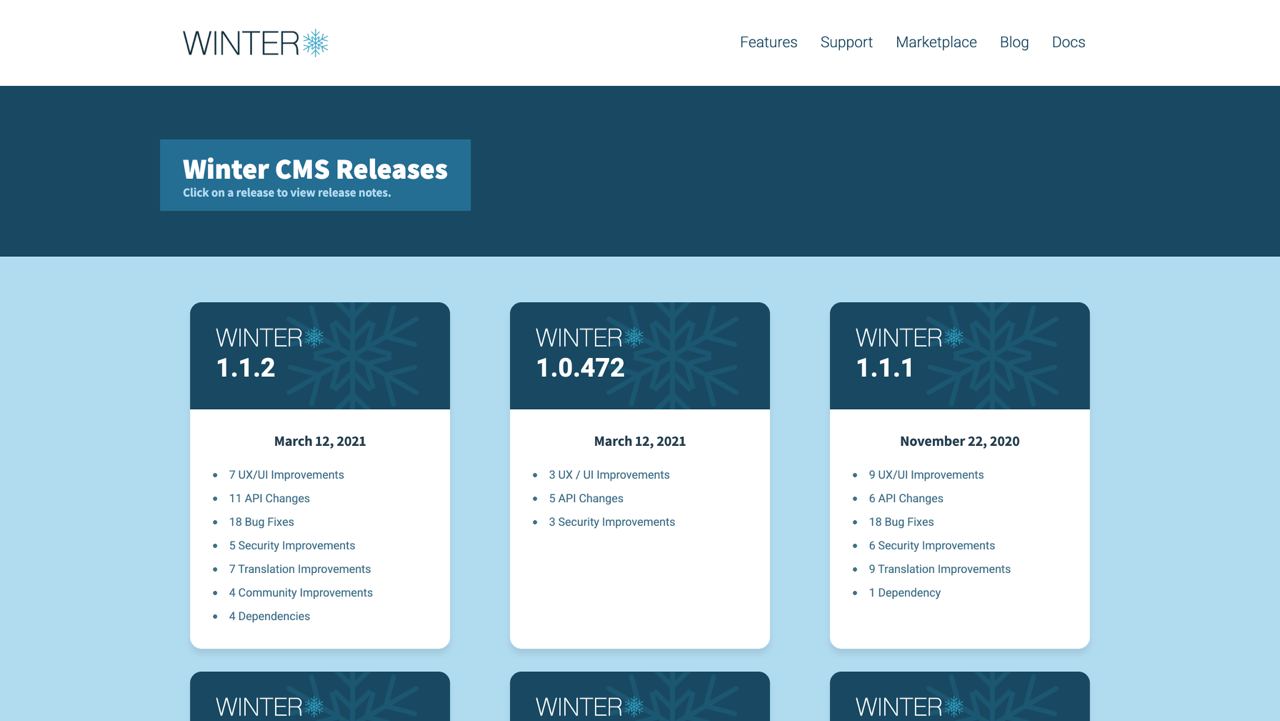Click the snowflake icon on the 1.1.2 card
This screenshot has width=1280, height=721.
[314, 337]
